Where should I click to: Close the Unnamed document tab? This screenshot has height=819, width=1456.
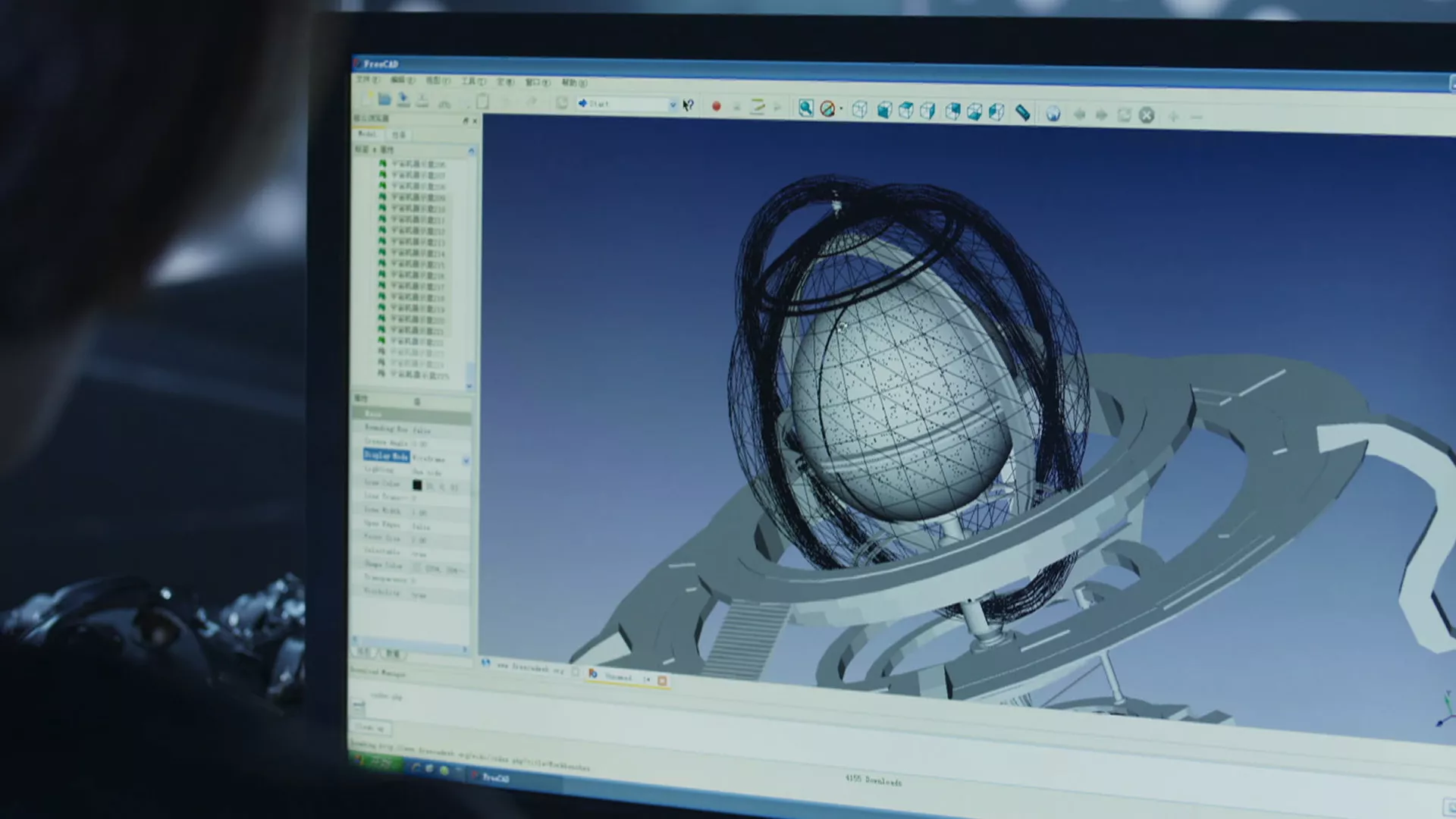[x=662, y=681]
